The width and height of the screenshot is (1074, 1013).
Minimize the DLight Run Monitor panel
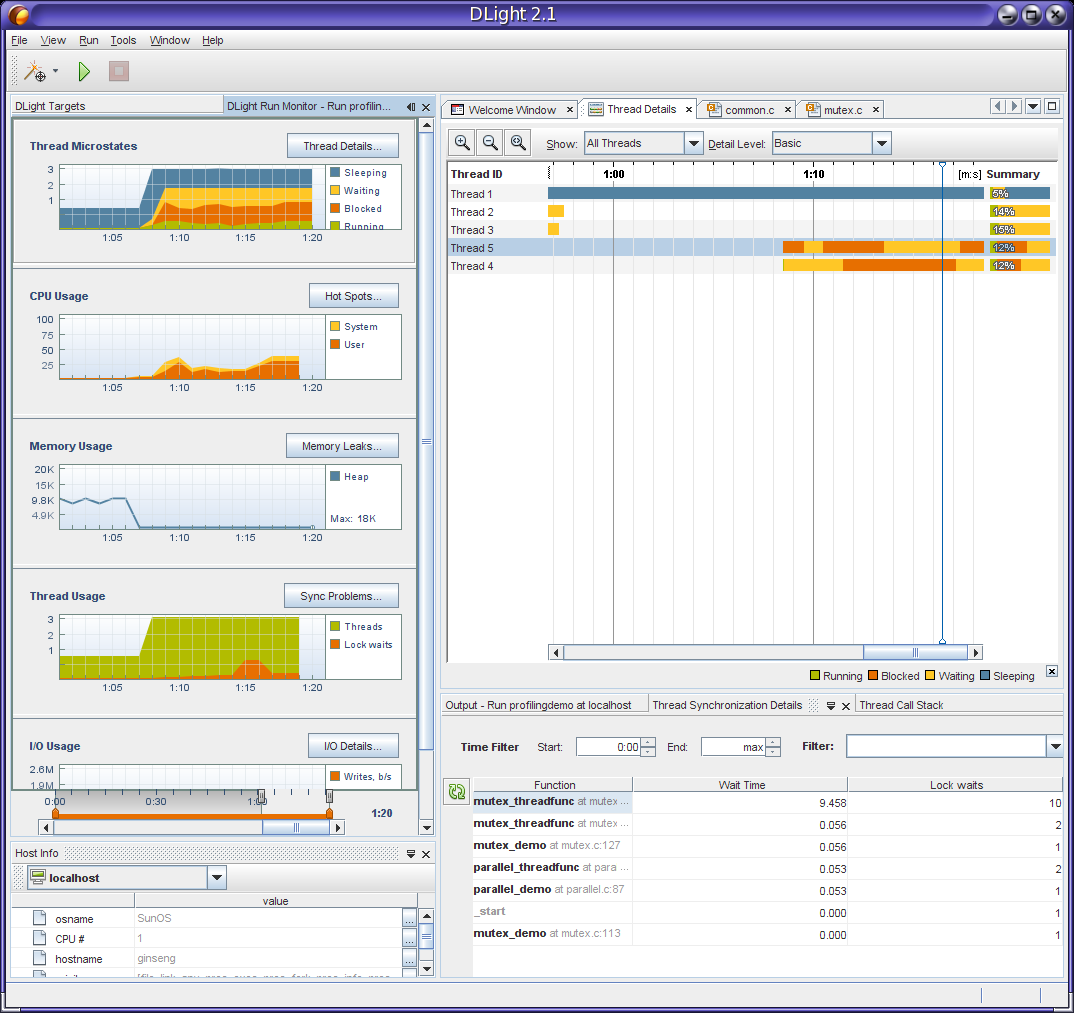[x=410, y=107]
